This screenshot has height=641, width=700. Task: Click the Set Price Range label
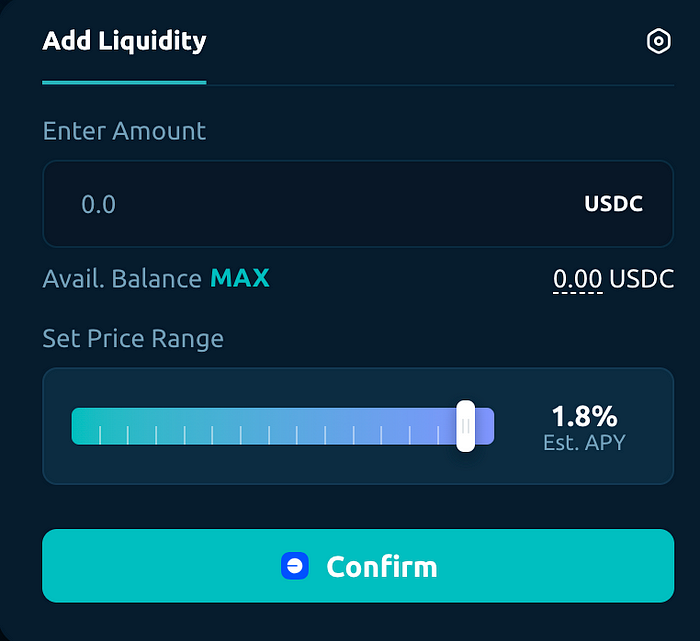click(133, 338)
